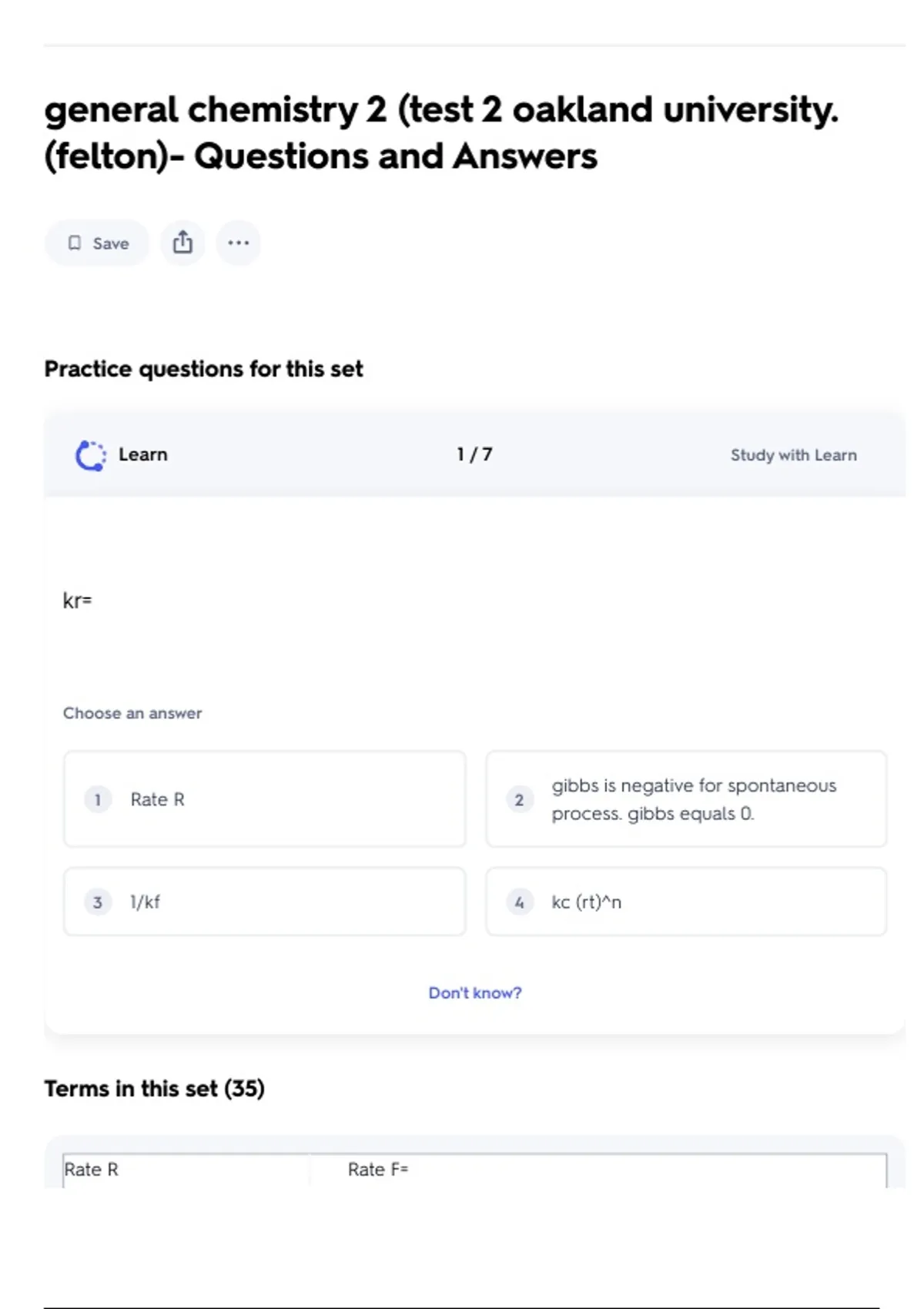Click the number 2 answer badge
The image size is (924, 1309).
[520, 799]
